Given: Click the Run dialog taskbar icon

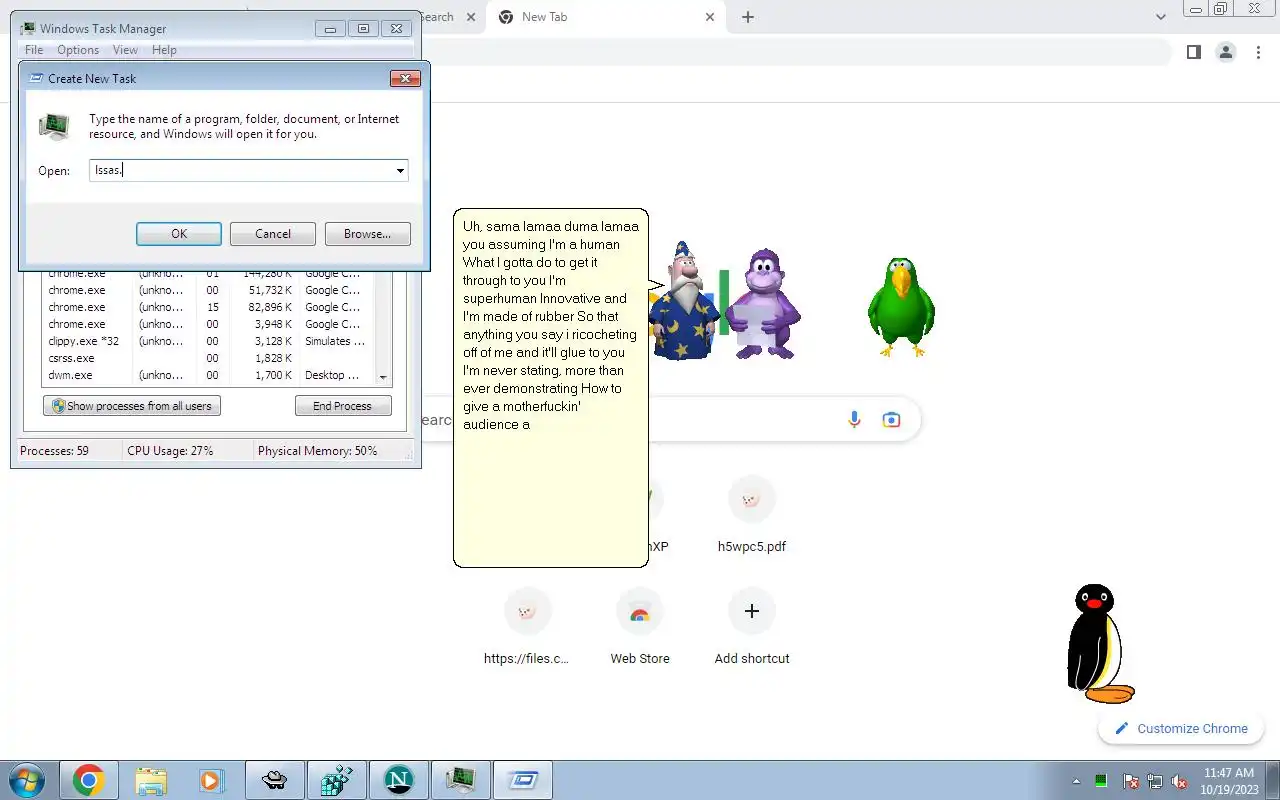Looking at the screenshot, I should coord(523,780).
